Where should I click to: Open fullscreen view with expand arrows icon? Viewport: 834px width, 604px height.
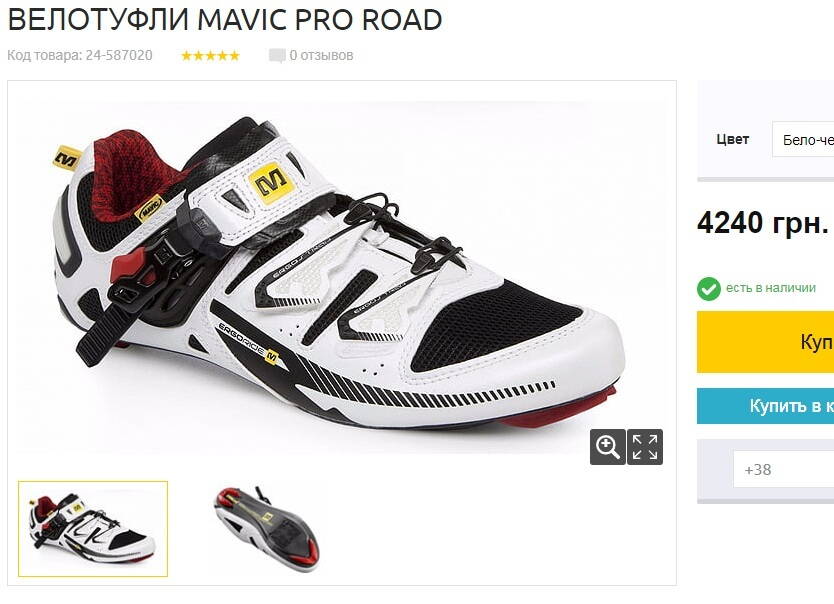point(645,447)
